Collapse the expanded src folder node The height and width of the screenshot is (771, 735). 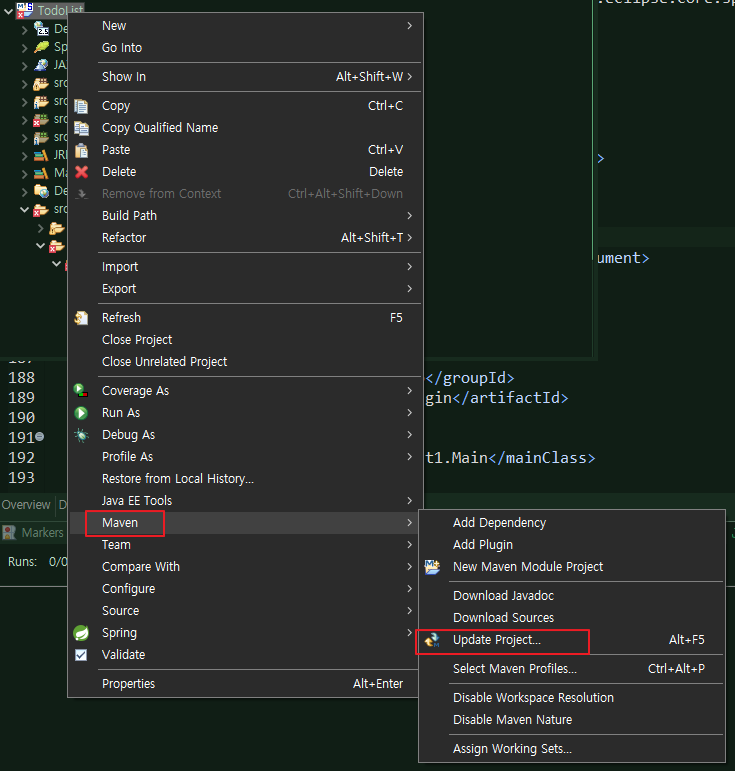click(x=24, y=209)
